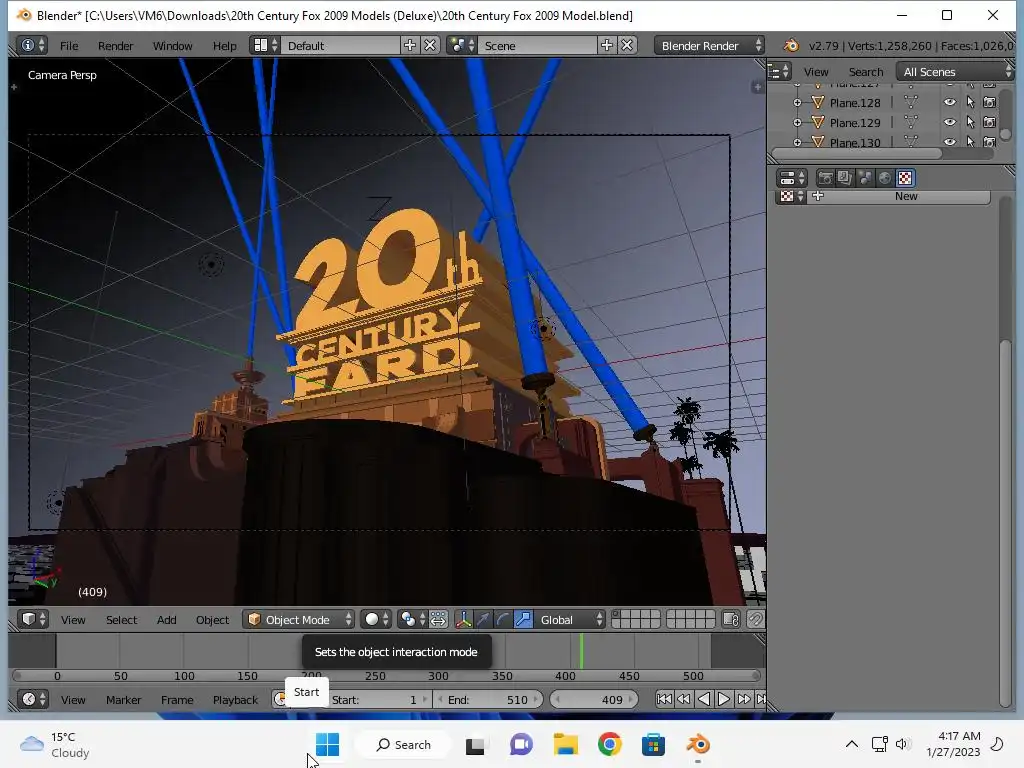Toggle manipulate center points option

coord(439,619)
